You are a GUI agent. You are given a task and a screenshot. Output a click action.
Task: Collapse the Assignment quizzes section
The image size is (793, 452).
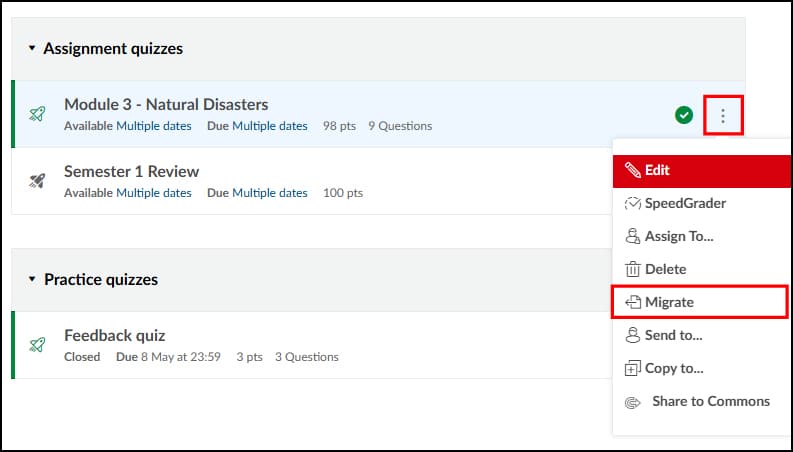(32, 48)
